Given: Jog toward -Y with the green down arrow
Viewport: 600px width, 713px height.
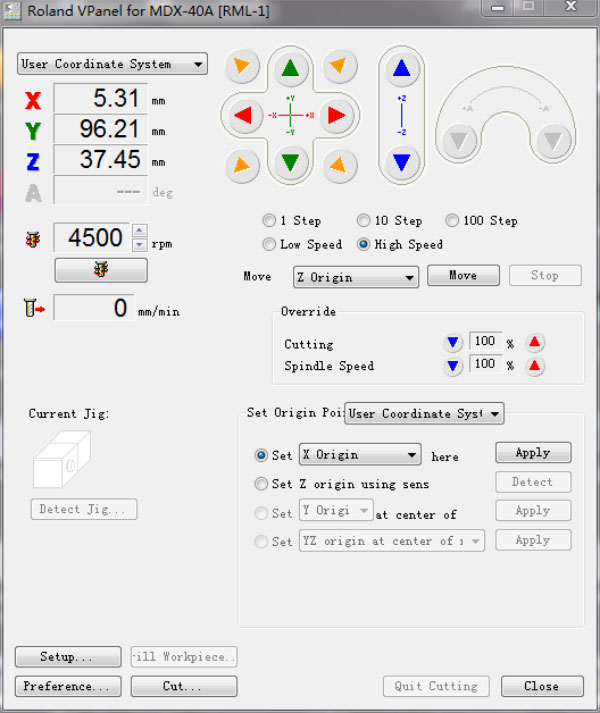Looking at the screenshot, I should (290, 162).
